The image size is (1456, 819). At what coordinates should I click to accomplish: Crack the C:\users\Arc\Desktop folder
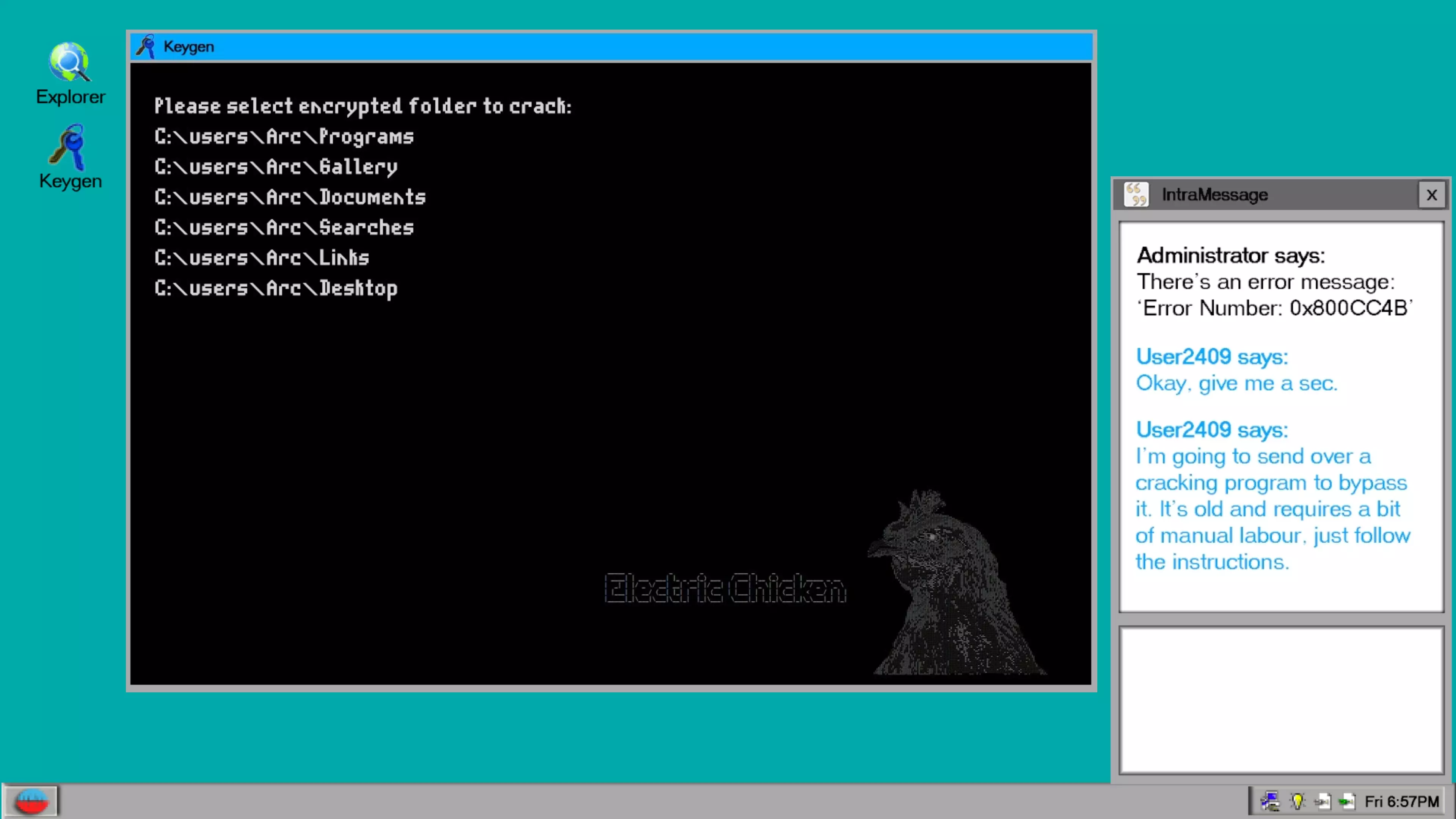[276, 289]
